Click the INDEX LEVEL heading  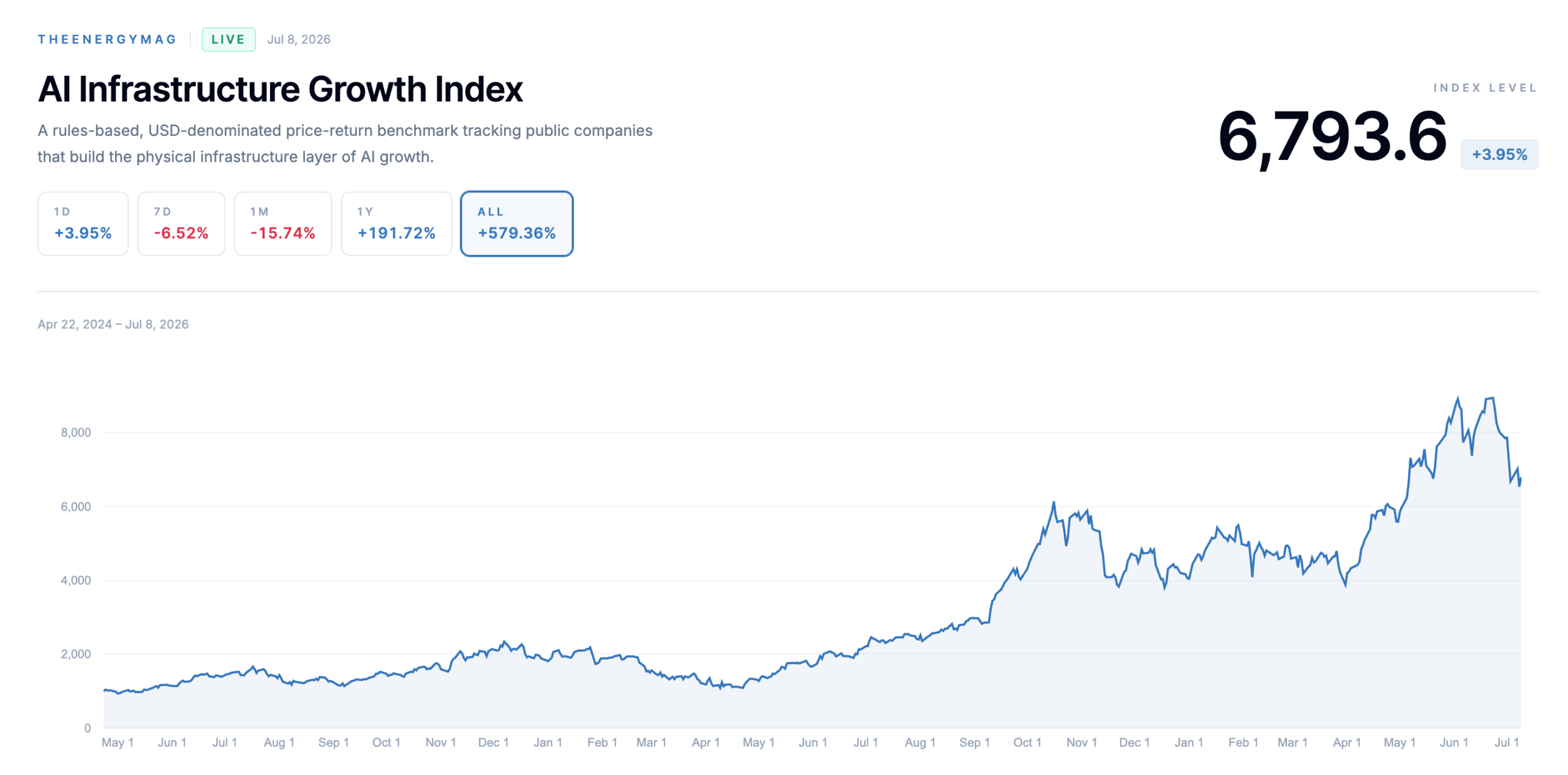(x=1485, y=88)
